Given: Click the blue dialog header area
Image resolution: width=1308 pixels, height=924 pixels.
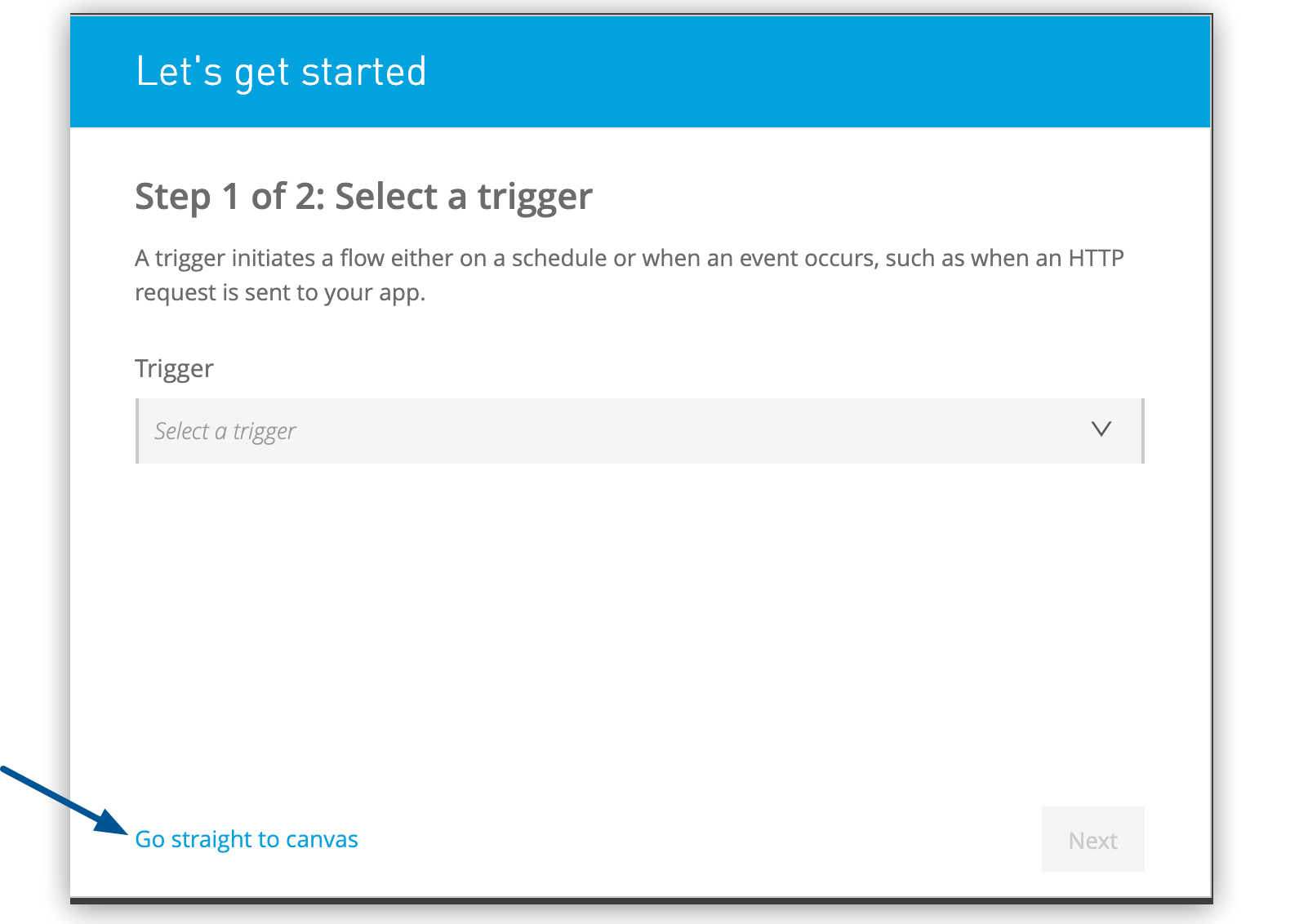Looking at the screenshot, I should click(x=735, y=72).
